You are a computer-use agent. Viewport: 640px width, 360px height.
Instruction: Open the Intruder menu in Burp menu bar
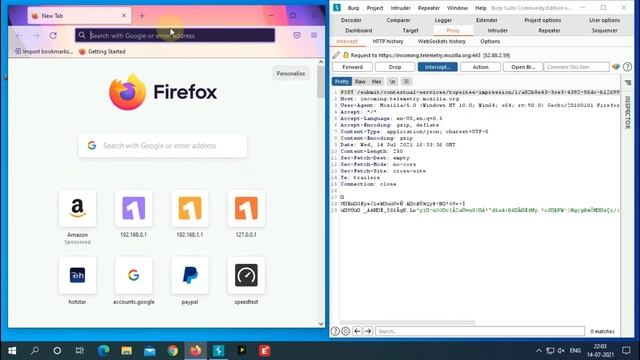pyautogui.click(x=400, y=8)
